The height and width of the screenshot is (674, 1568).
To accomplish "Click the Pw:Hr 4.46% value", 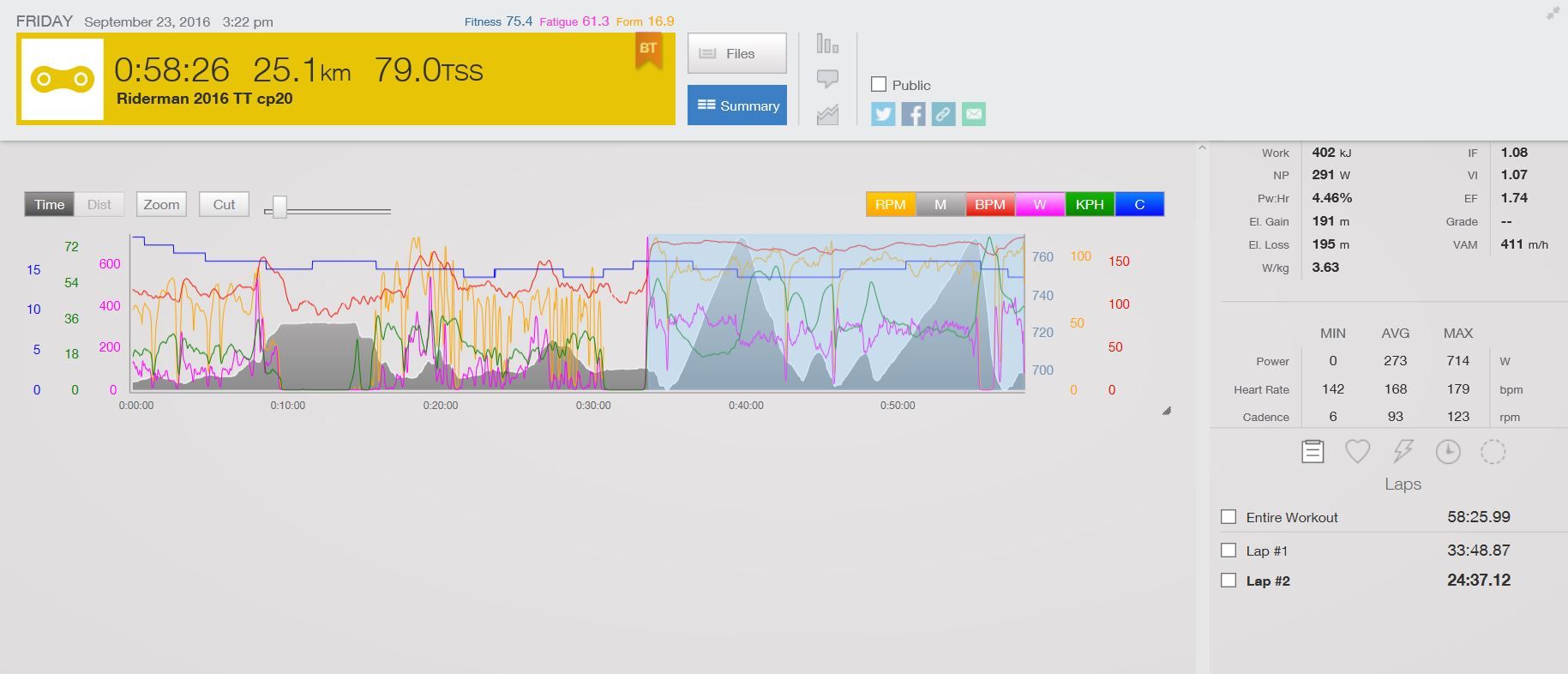I will point(1332,198).
